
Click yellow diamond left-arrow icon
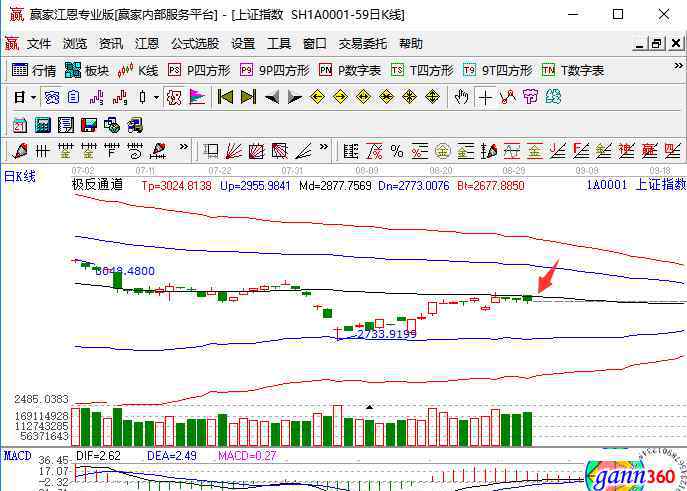tap(317, 97)
